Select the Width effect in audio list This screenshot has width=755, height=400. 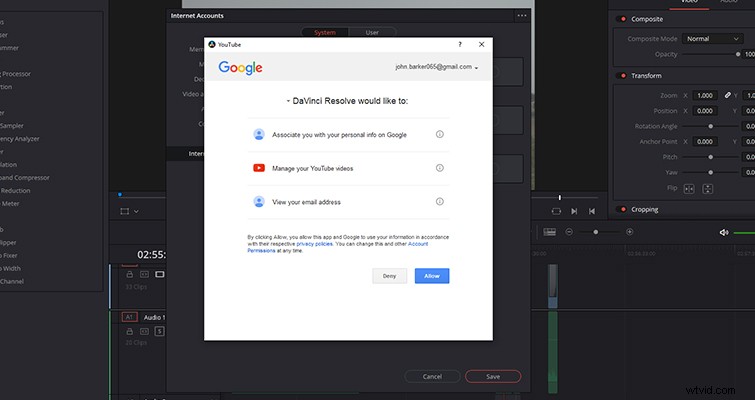pos(11,269)
